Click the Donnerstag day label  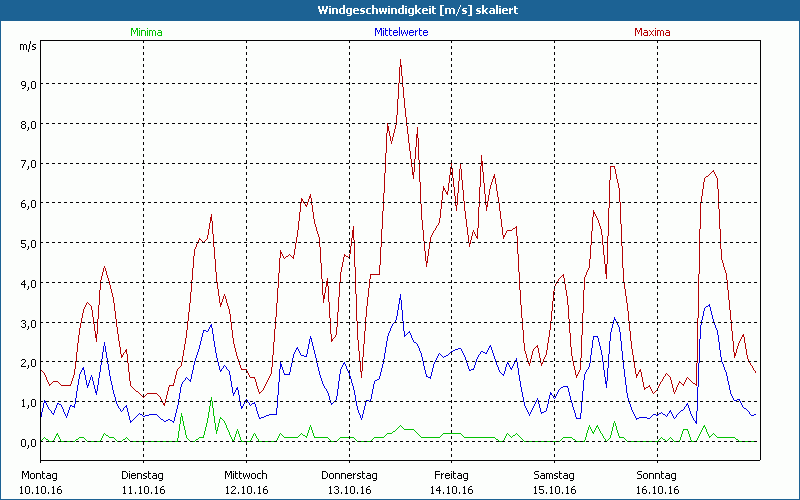[x=349, y=476]
